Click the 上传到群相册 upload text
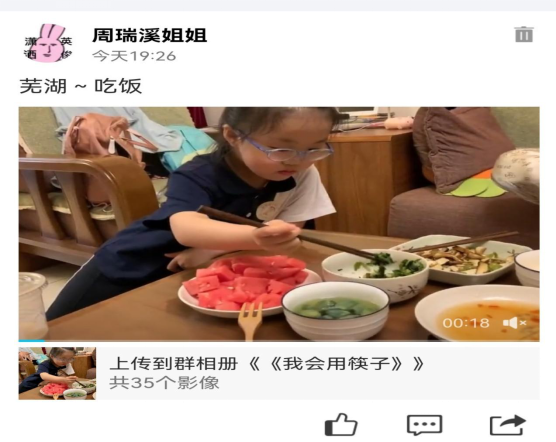The image size is (556, 442). coord(174,364)
